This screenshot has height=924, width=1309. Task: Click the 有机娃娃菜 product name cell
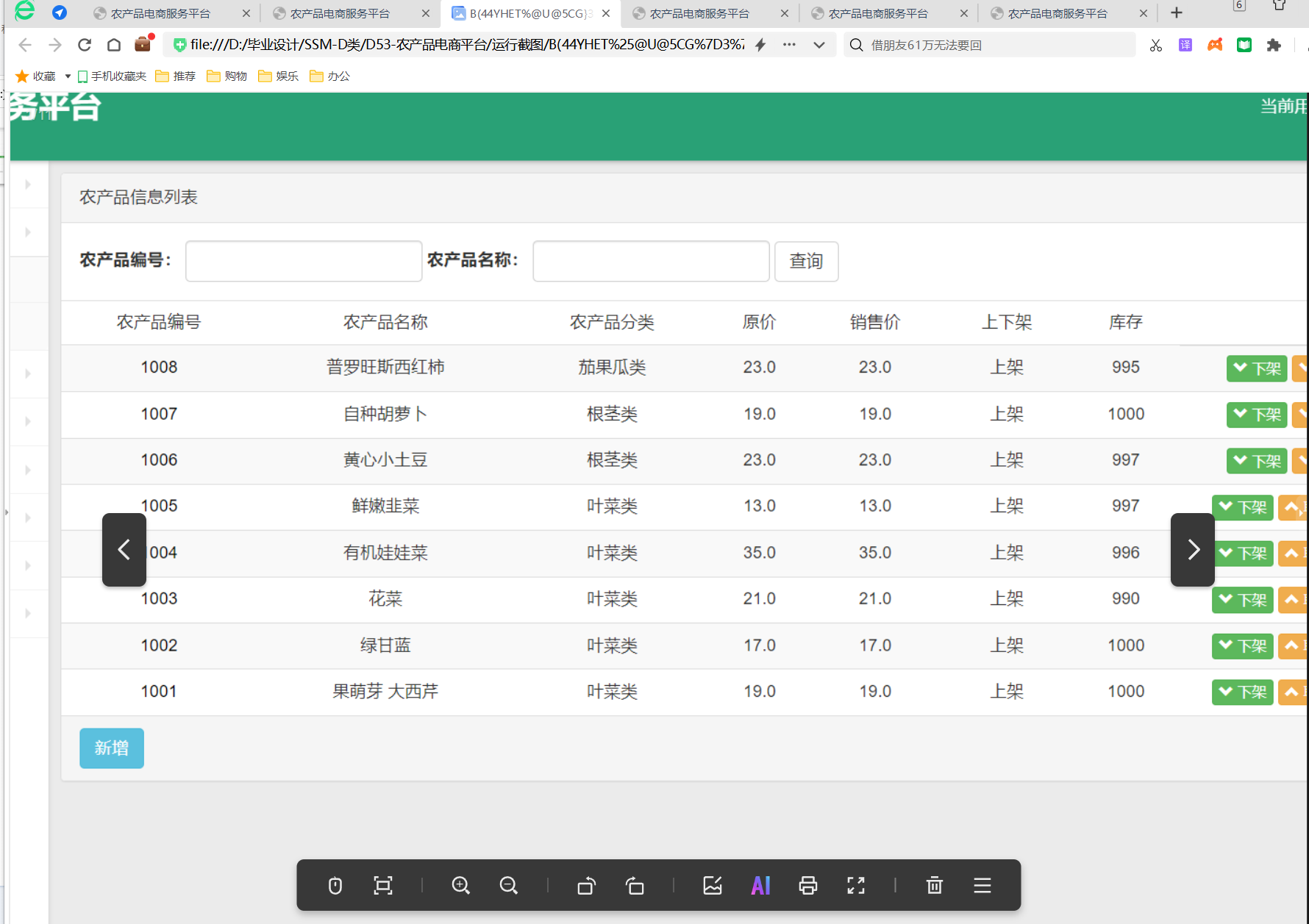(385, 552)
